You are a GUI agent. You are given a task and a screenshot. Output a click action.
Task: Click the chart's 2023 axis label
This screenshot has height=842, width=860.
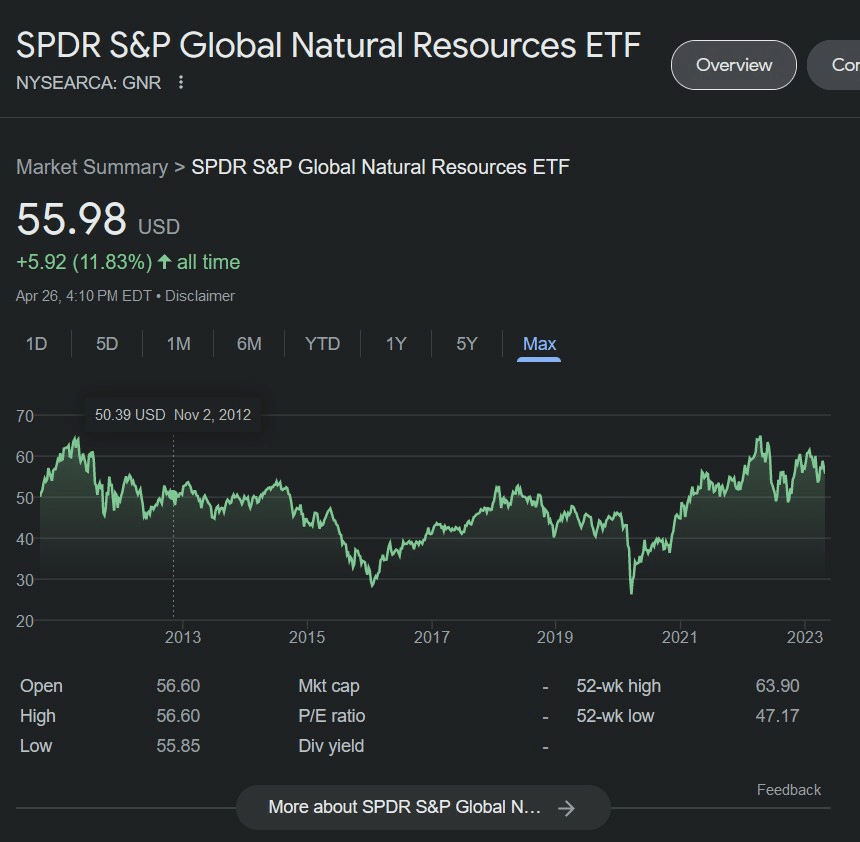click(805, 637)
